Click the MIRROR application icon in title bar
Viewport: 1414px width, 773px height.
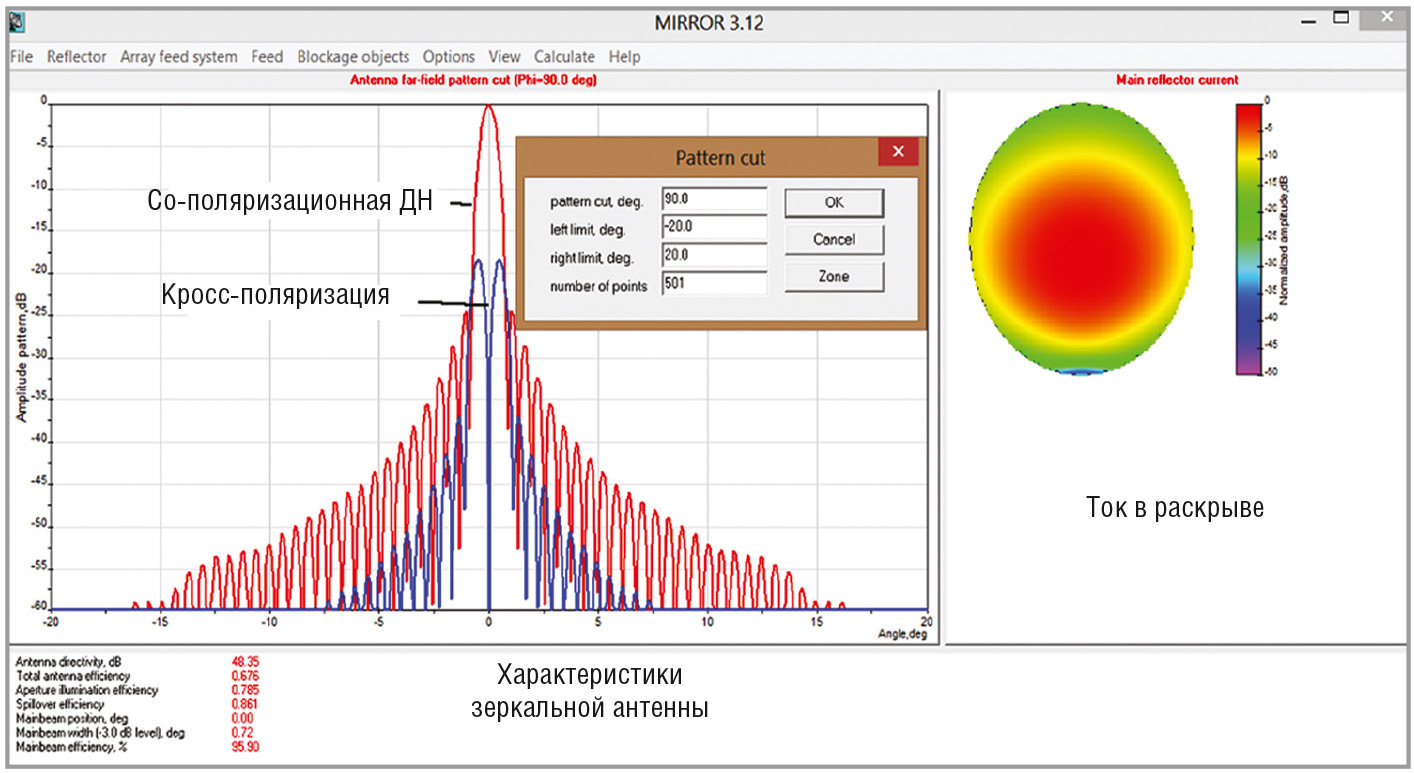coord(17,22)
